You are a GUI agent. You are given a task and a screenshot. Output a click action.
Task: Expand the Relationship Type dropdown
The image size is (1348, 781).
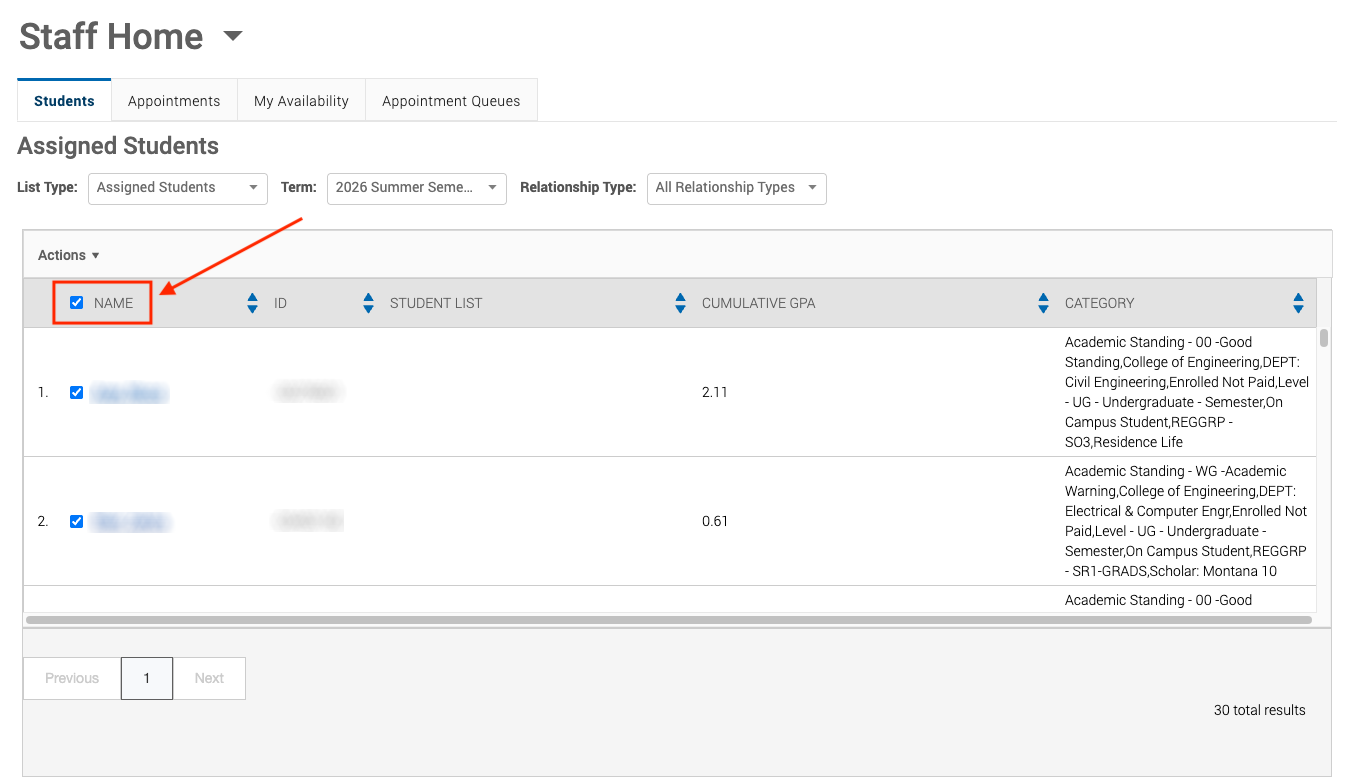pos(737,188)
